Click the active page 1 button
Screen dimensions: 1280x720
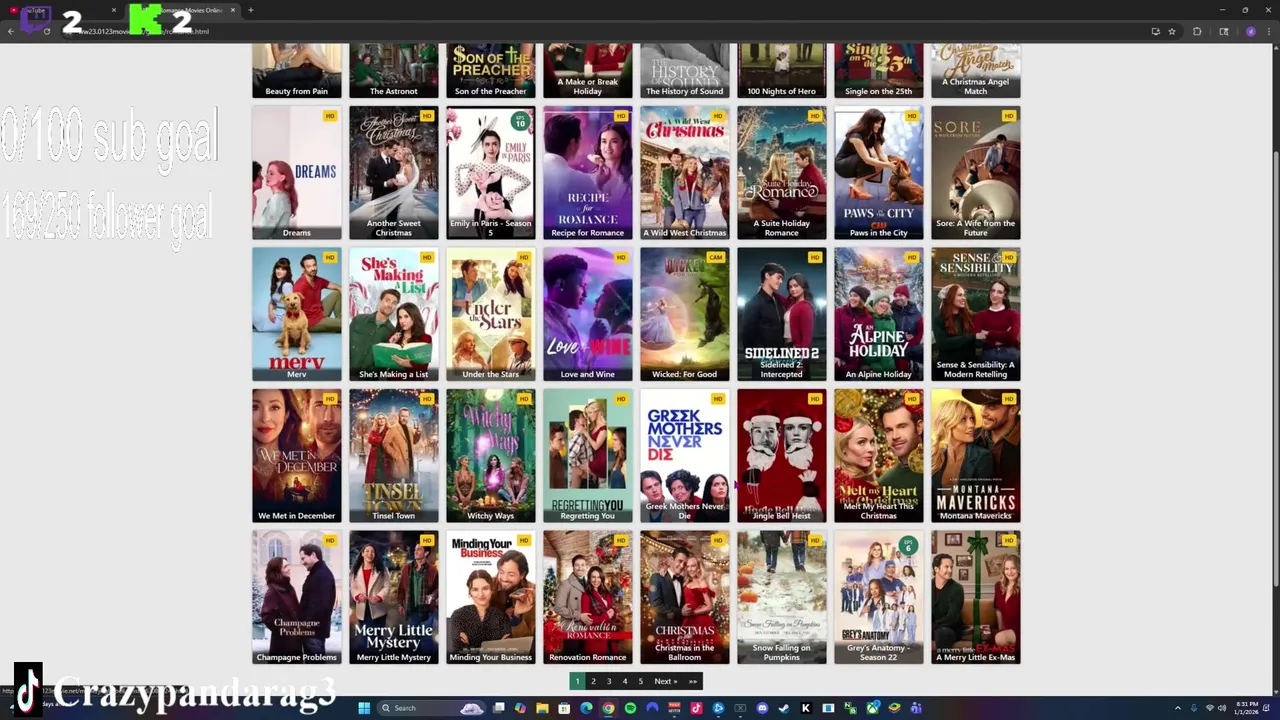pos(577,681)
